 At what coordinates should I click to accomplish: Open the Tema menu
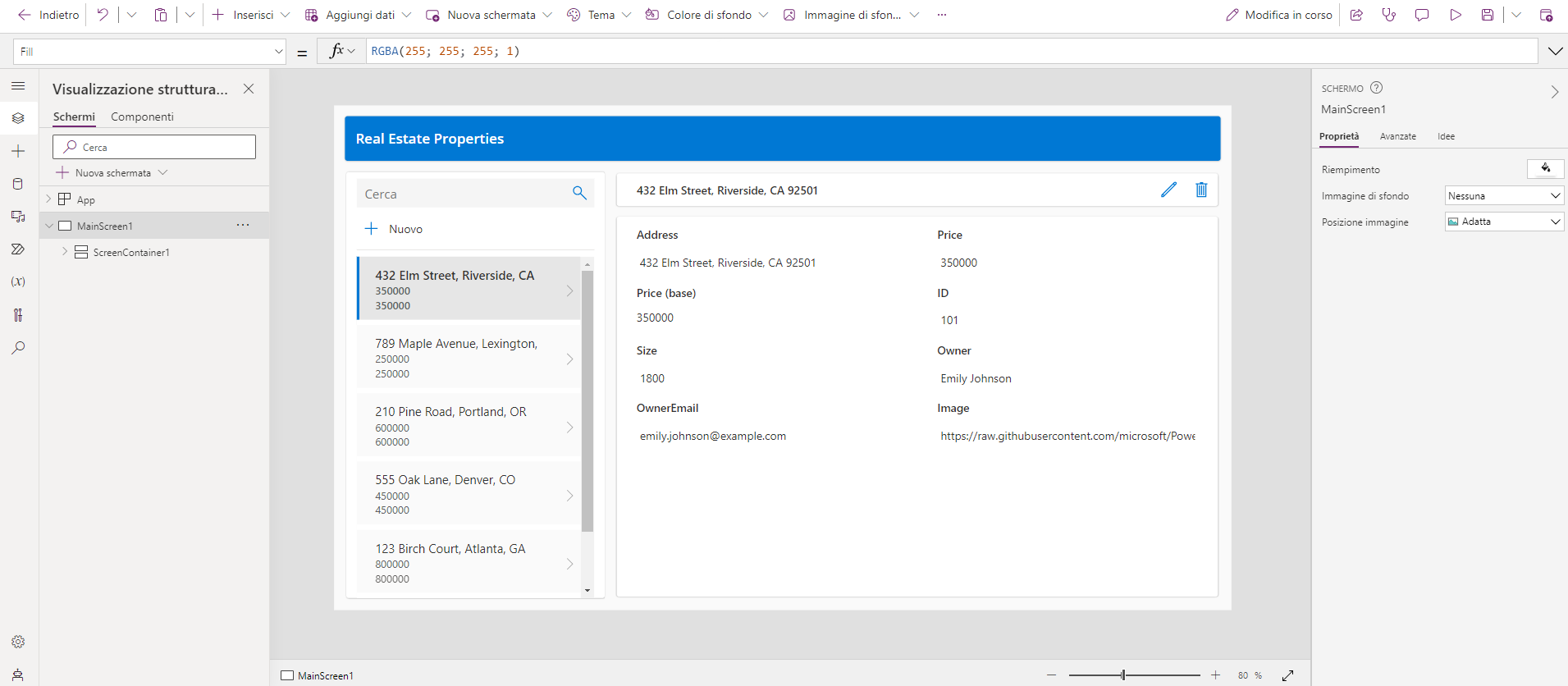pos(599,15)
